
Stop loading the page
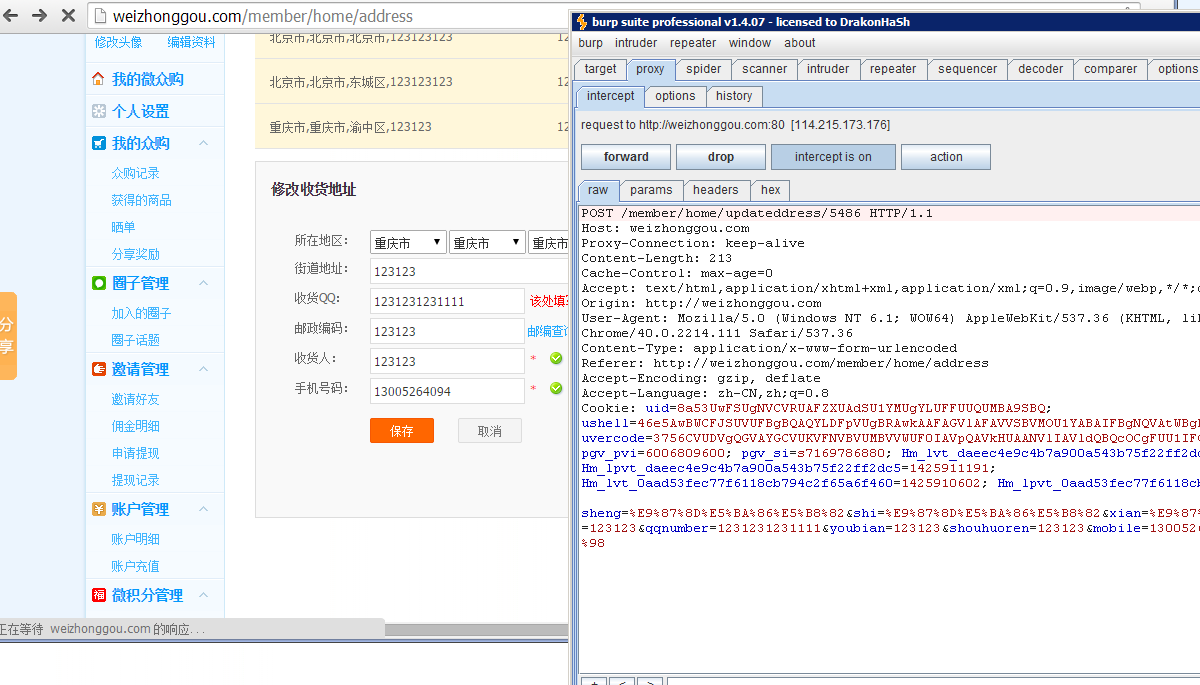pos(69,16)
